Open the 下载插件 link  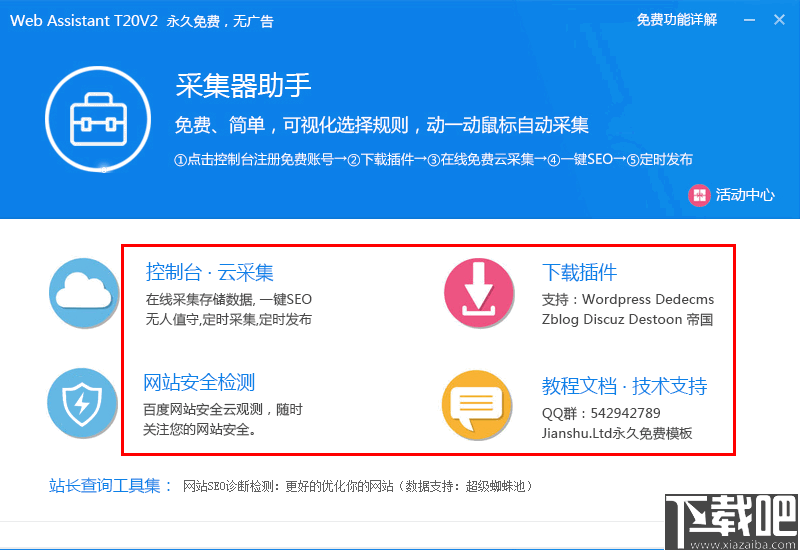[x=580, y=272]
